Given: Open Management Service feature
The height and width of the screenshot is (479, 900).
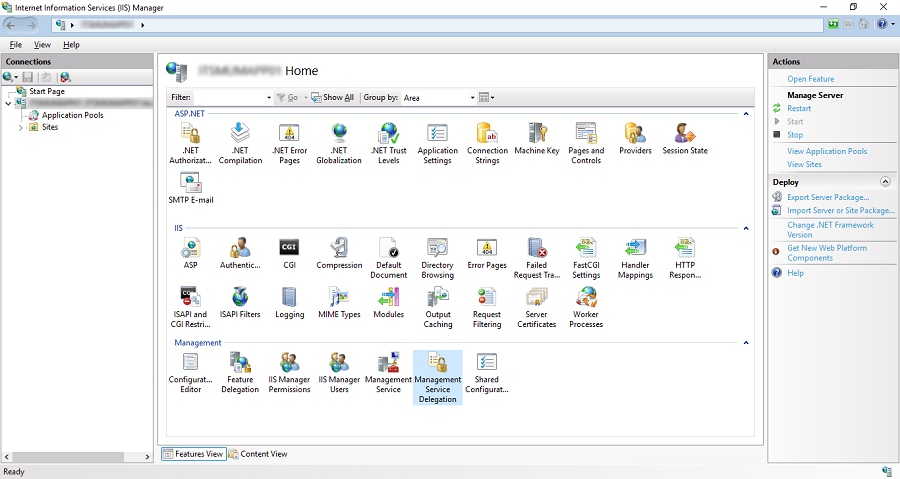Looking at the screenshot, I should point(389,372).
